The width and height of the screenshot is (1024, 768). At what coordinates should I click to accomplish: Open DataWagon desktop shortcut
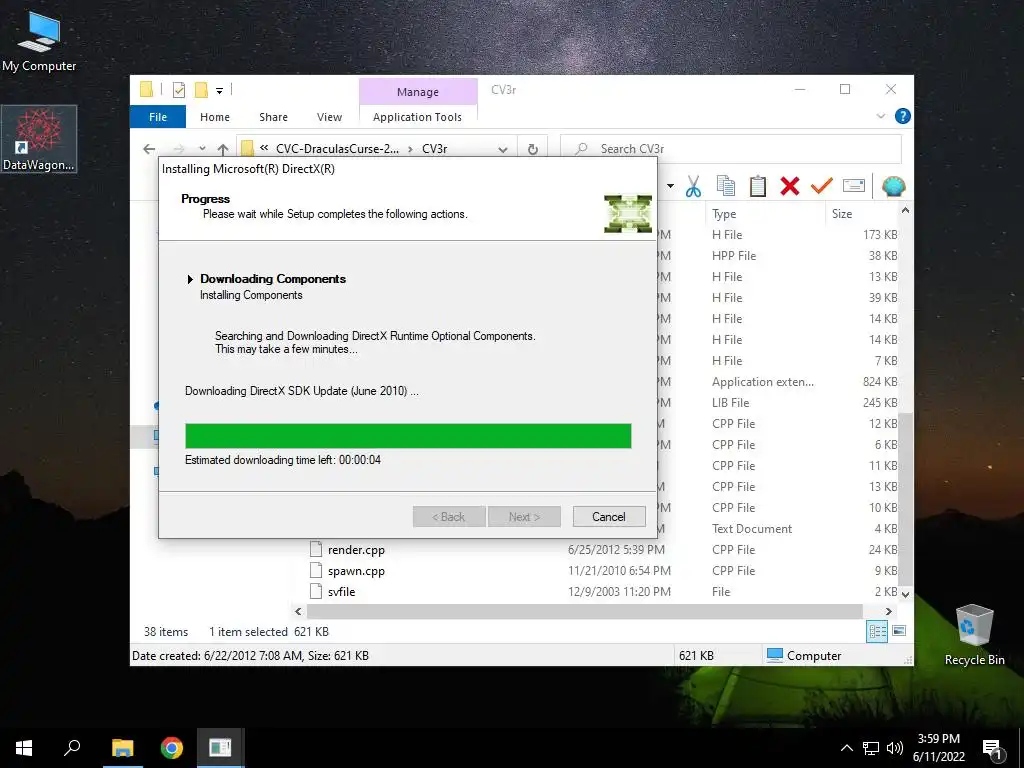point(39,139)
